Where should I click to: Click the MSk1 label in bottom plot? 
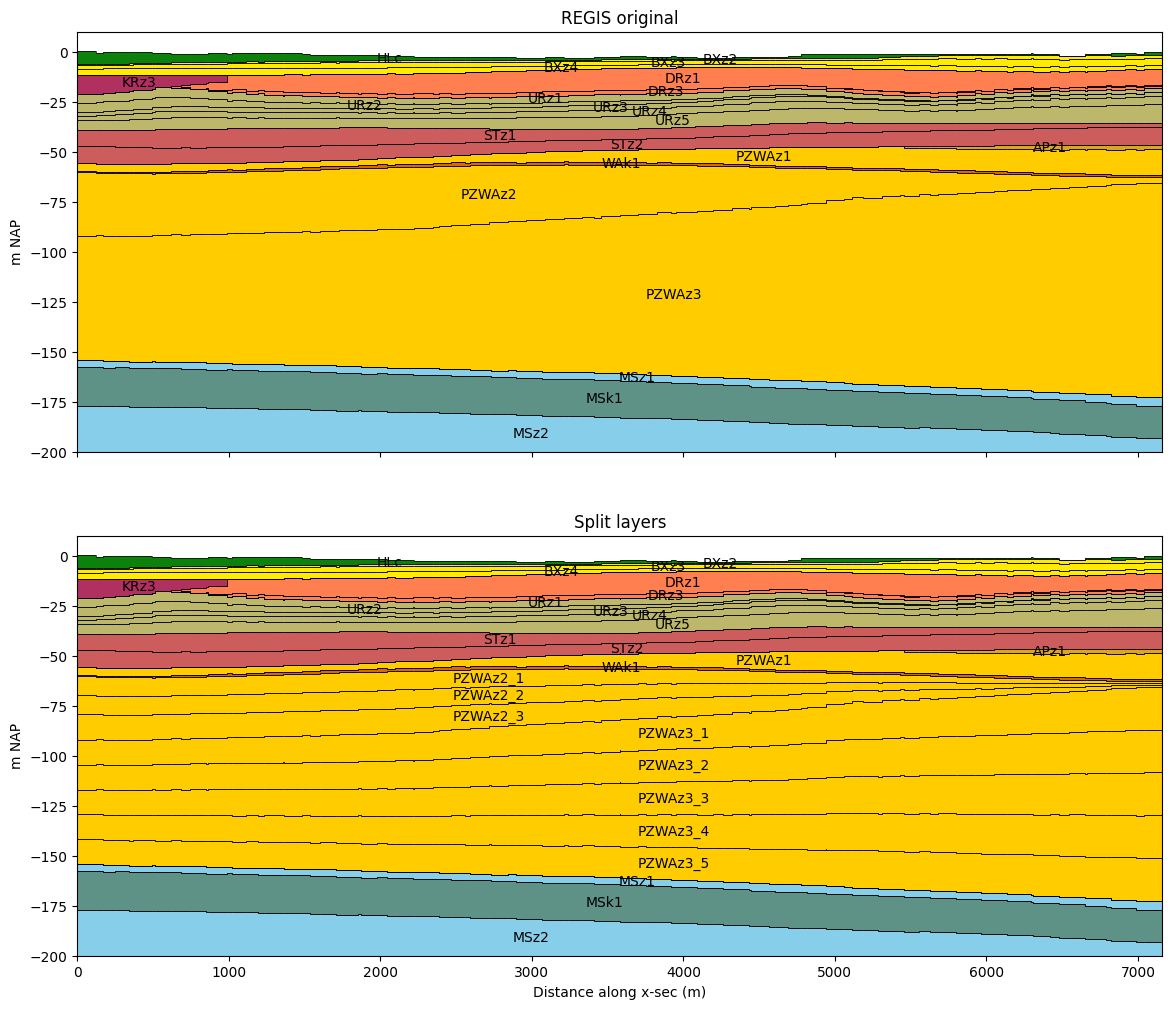[x=604, y=903]
